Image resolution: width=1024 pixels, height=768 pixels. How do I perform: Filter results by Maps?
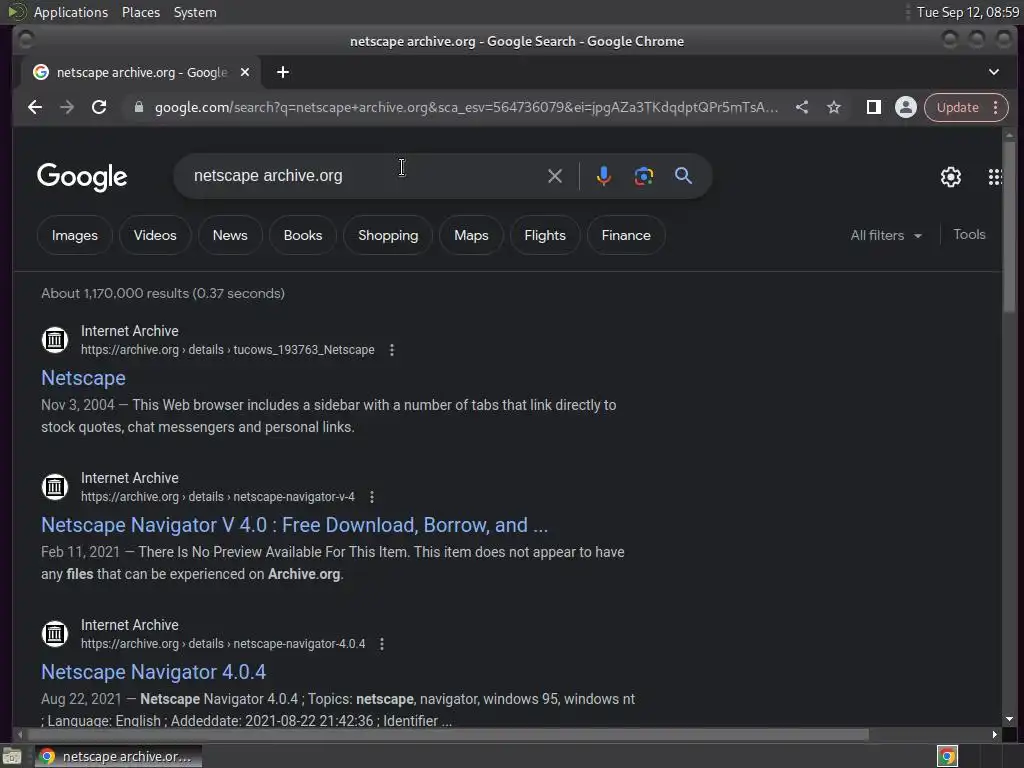[471, 235]
